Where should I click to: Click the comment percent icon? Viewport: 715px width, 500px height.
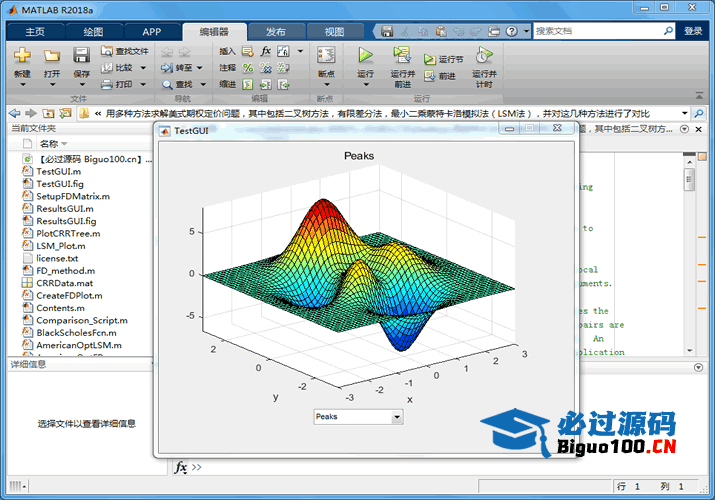(x=248, y=68)
